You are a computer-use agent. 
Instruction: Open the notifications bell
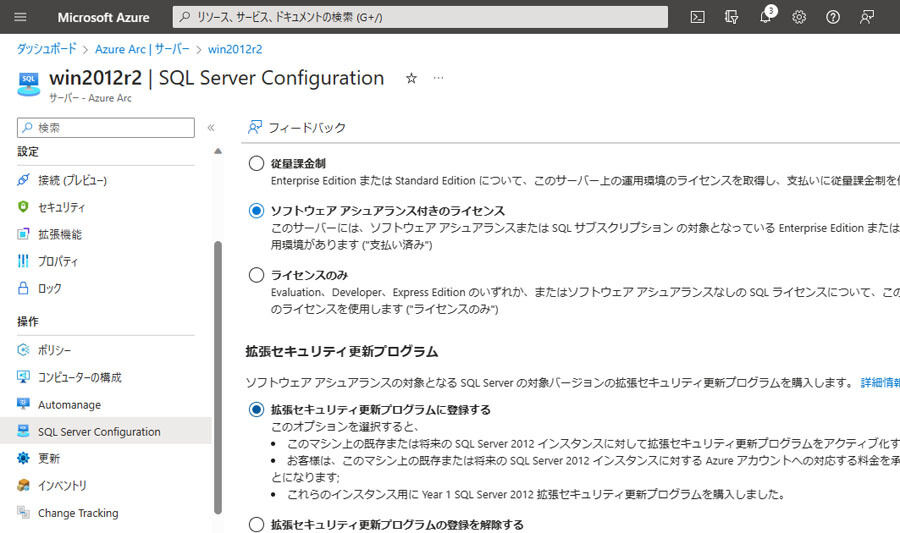(765, 17)
